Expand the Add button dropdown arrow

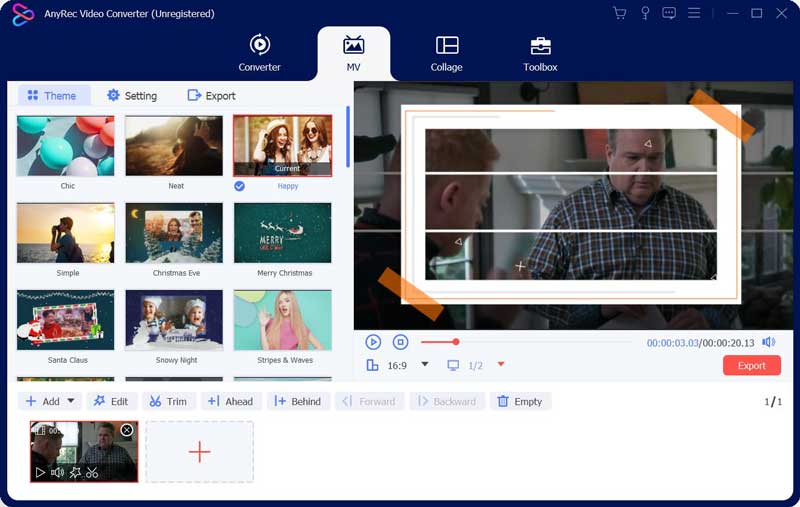pos(70,401)
